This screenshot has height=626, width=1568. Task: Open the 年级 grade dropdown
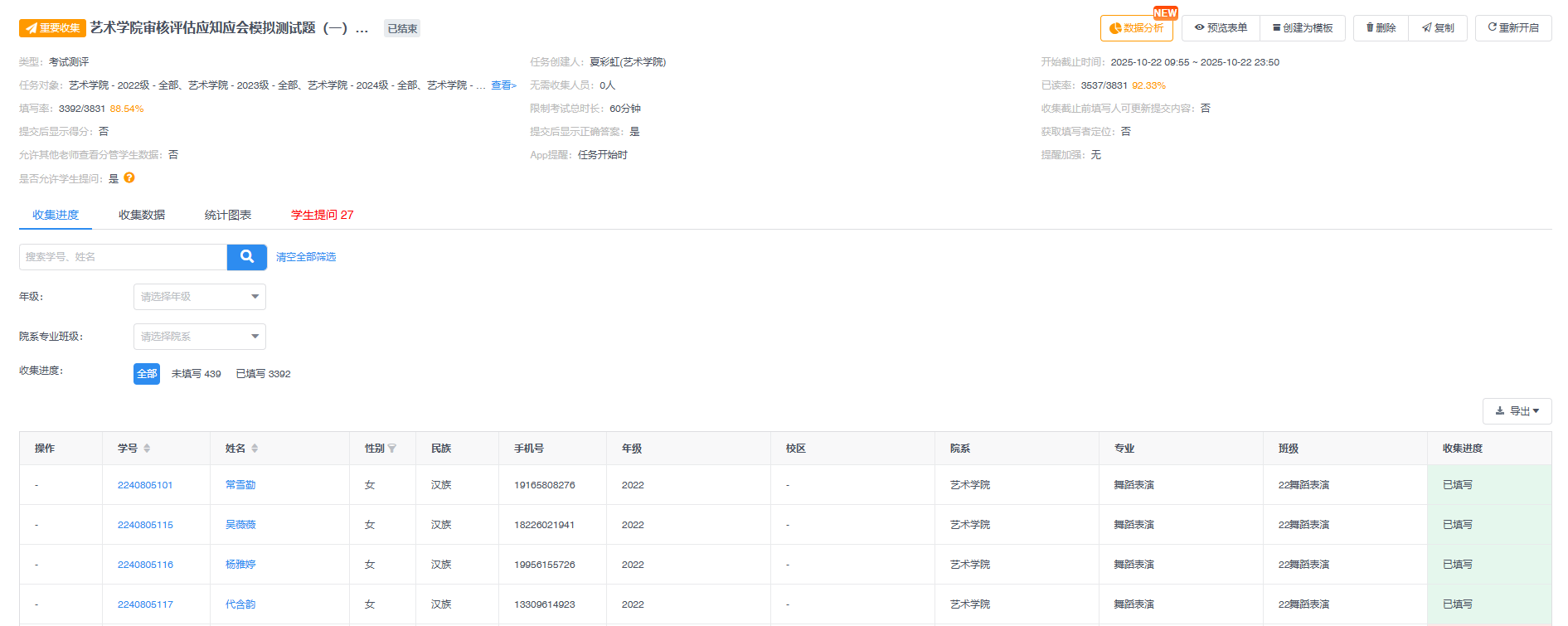coord(199,297)
